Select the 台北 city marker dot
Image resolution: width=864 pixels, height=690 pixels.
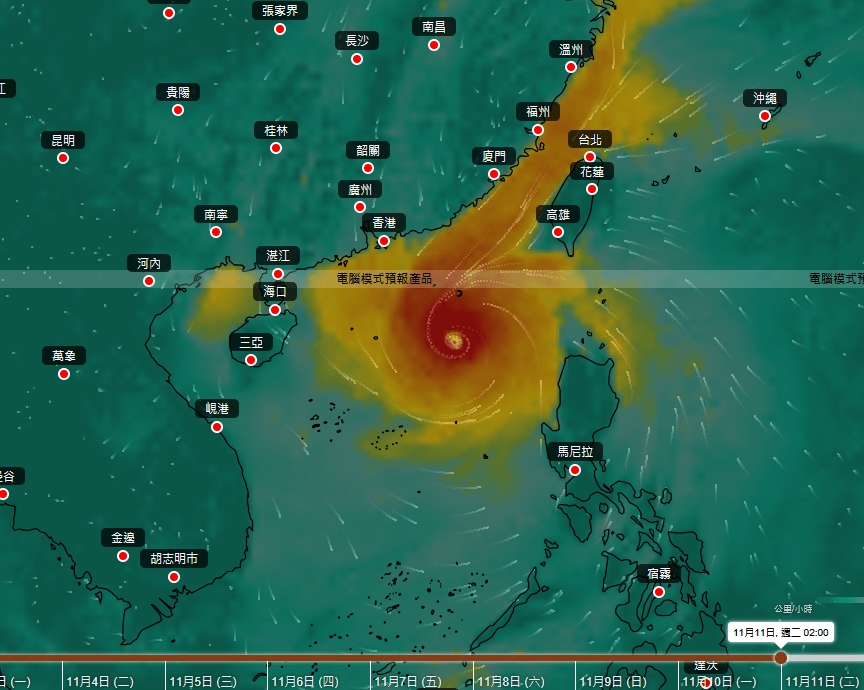coord(590,157)
